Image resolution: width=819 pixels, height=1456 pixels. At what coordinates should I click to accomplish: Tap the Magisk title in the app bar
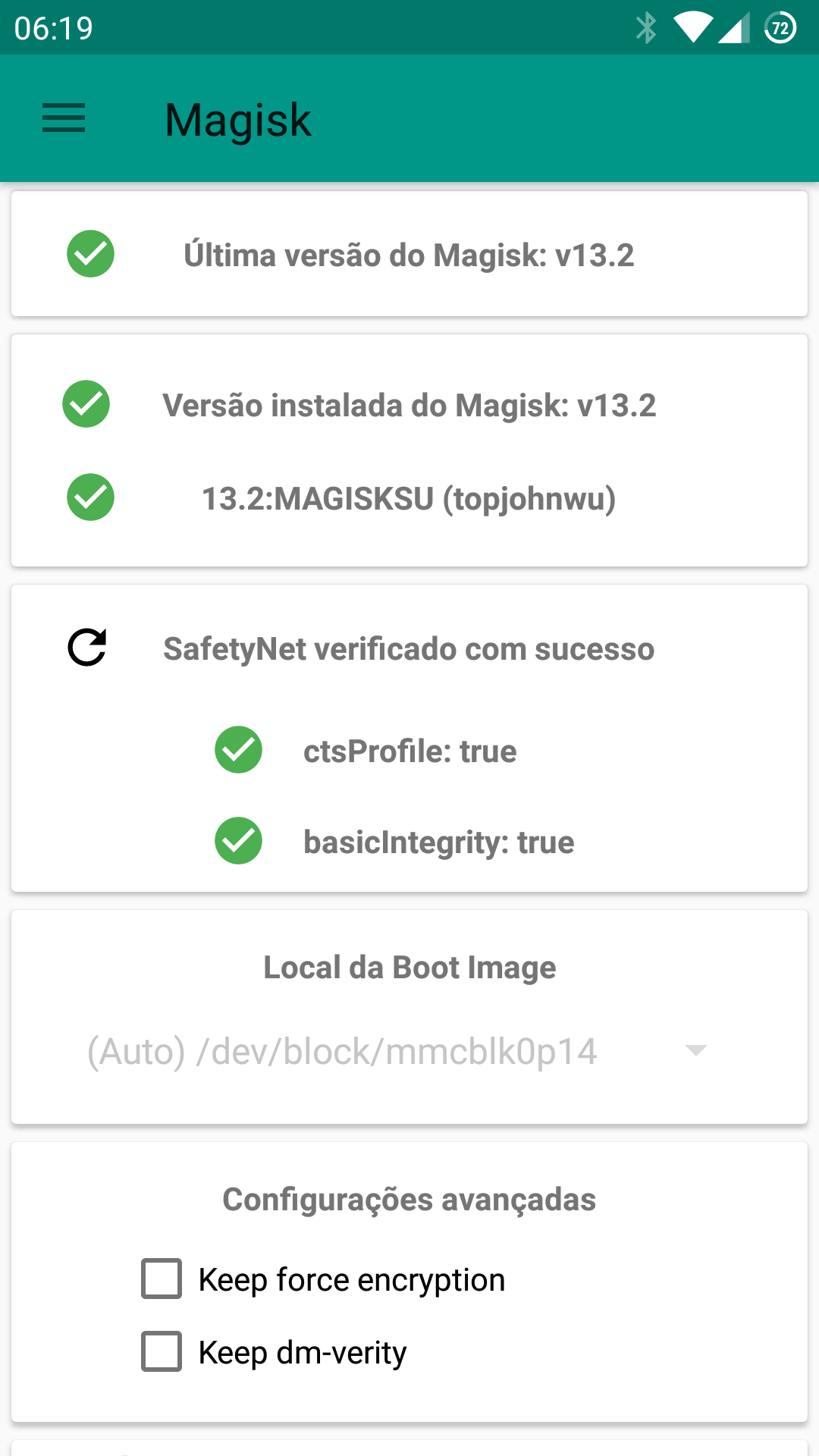pos(238,120)
